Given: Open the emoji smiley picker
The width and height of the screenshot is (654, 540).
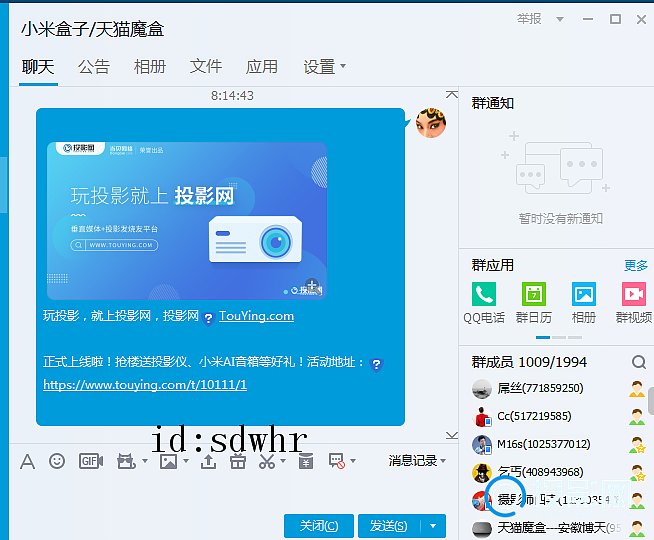Looking at the screenshot, I should pyautogui.click(x=57, y=461).
